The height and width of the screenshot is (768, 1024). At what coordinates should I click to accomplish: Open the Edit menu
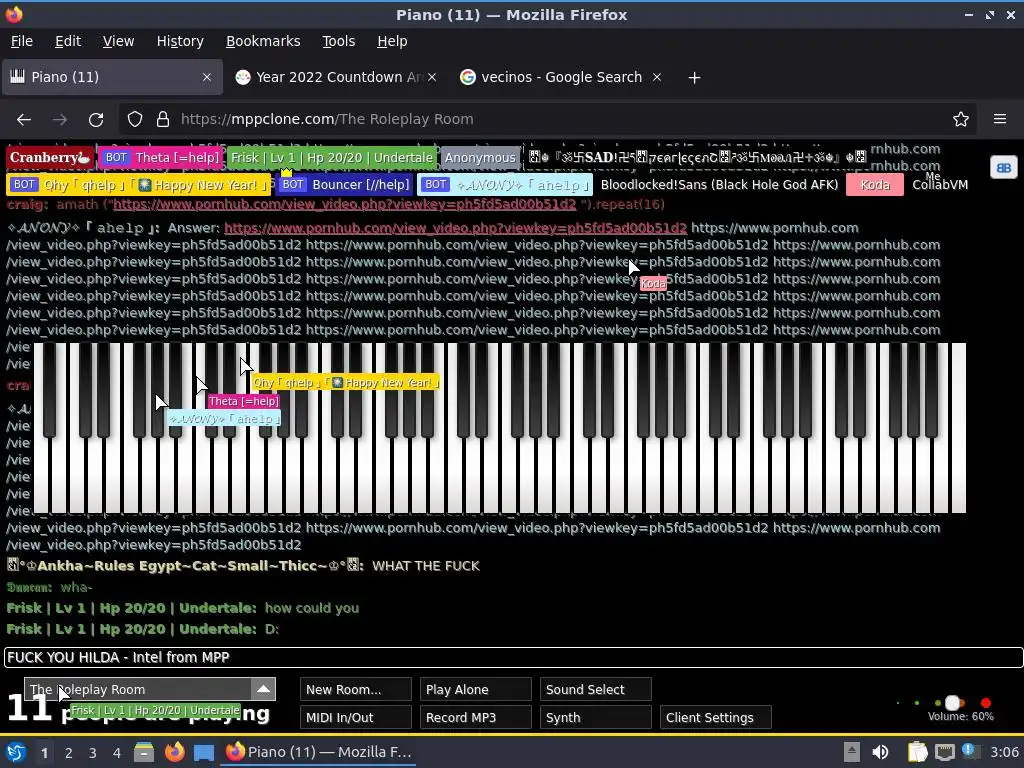click(68, 41)
